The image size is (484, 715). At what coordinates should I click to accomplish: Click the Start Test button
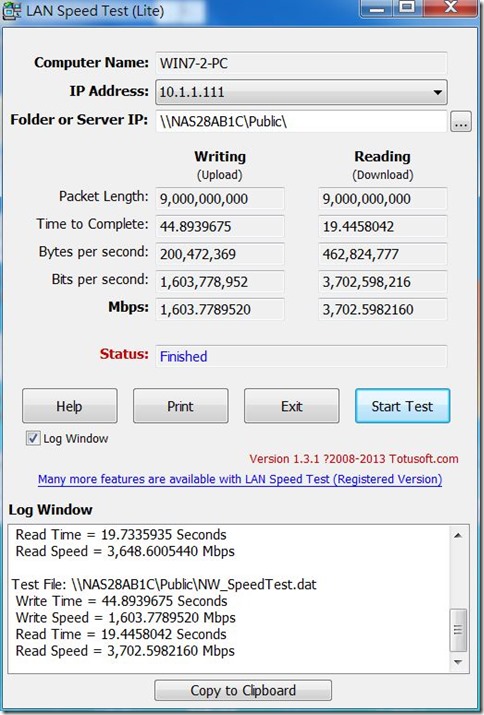point(402,406)
